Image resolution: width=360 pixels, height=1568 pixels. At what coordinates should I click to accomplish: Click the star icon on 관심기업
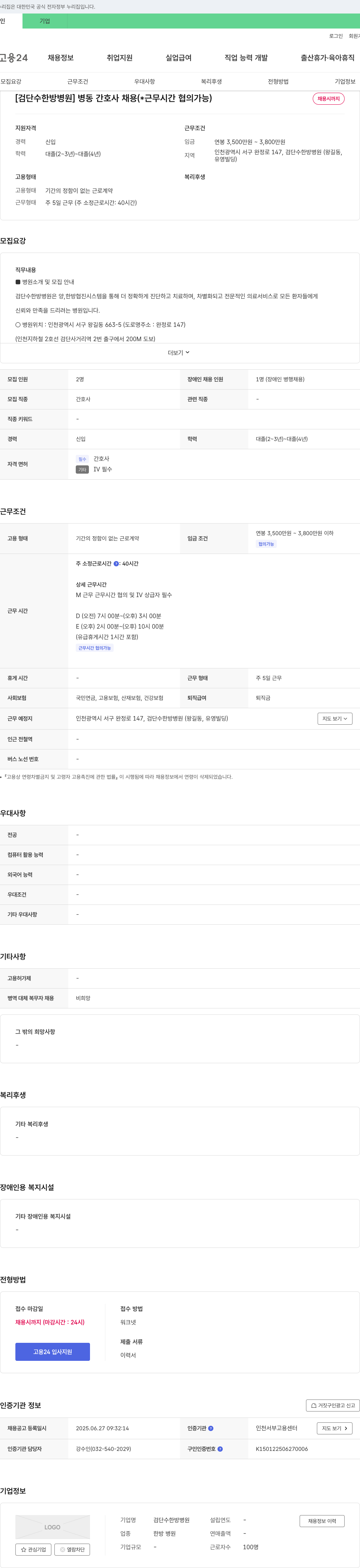tap(24, 1549)
